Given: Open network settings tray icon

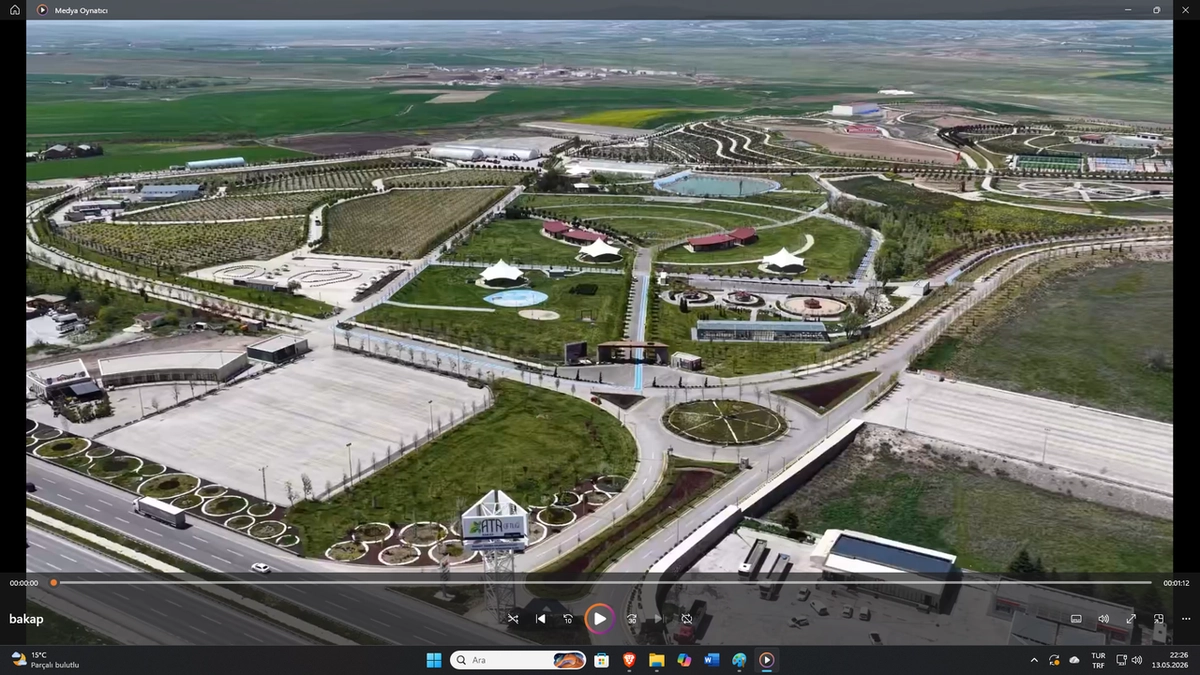Looking at the screenshot, I should (1122, 660).
